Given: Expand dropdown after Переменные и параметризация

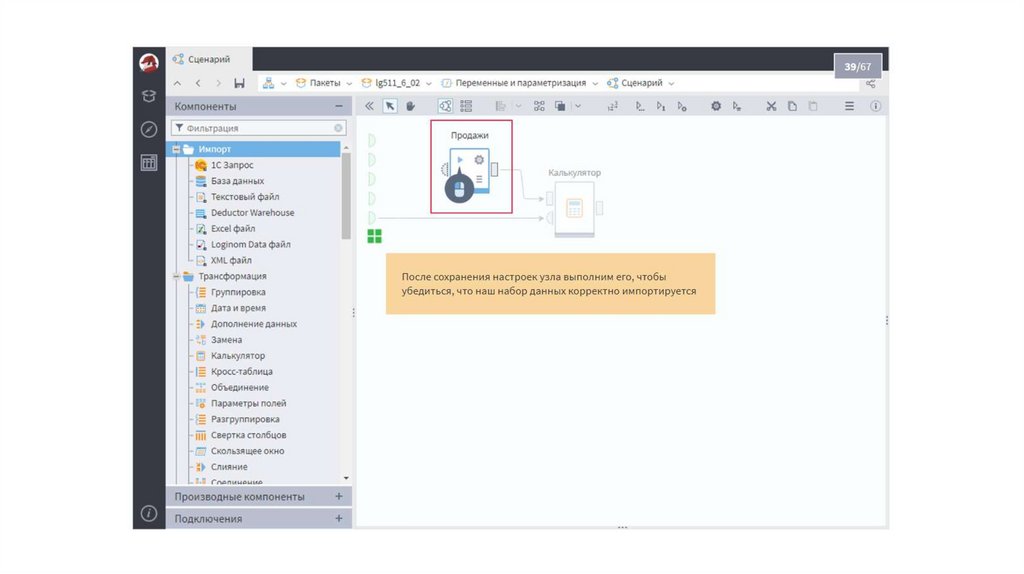Looking at the screenshot, I should (x=595, y=84).
